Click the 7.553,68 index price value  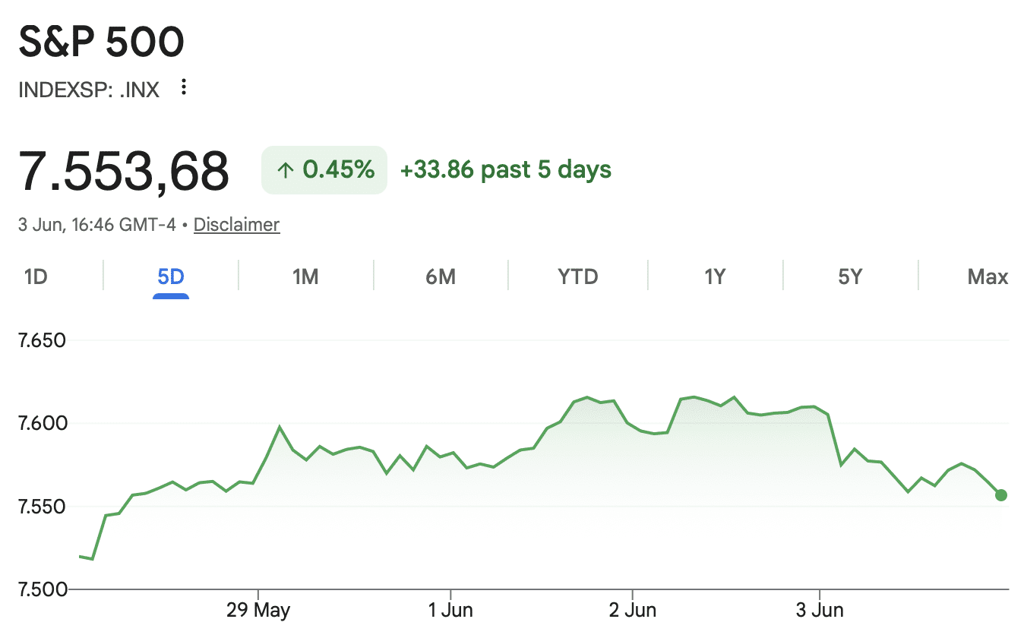click(123, 171)
